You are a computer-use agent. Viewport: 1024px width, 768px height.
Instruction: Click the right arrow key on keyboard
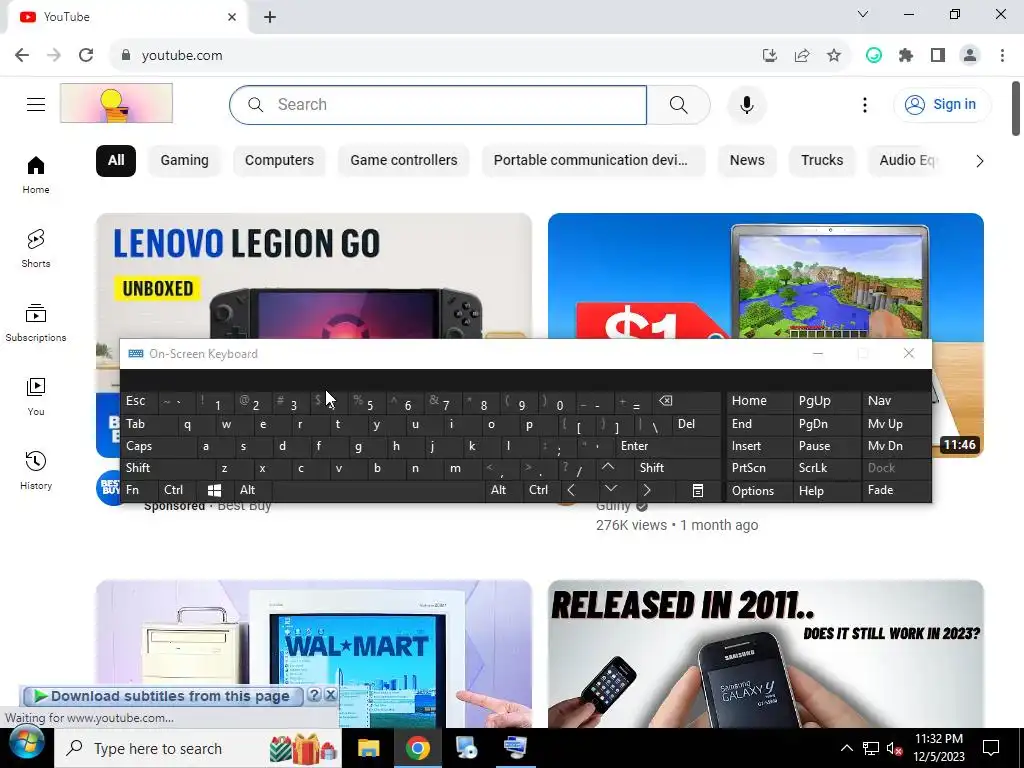click(x=647, y=490)
